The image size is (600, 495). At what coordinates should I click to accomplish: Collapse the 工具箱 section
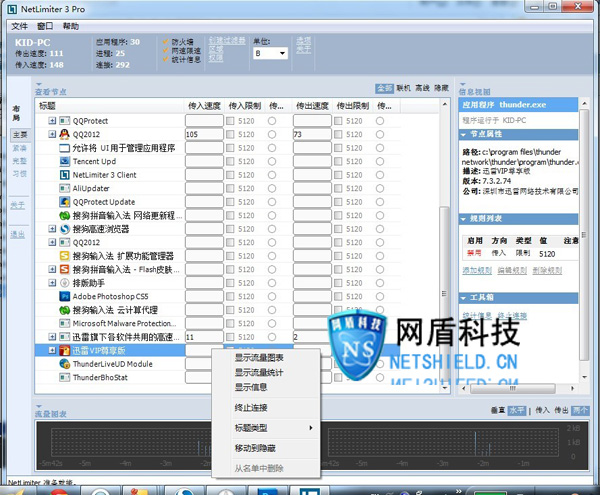463,298
